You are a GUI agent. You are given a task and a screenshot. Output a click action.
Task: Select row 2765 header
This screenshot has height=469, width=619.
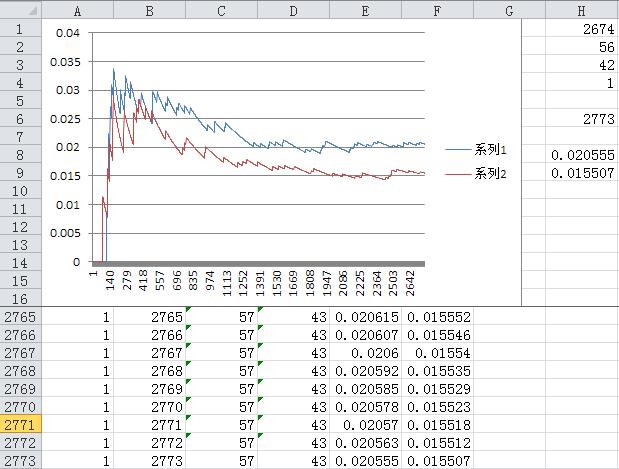point(20,317)
